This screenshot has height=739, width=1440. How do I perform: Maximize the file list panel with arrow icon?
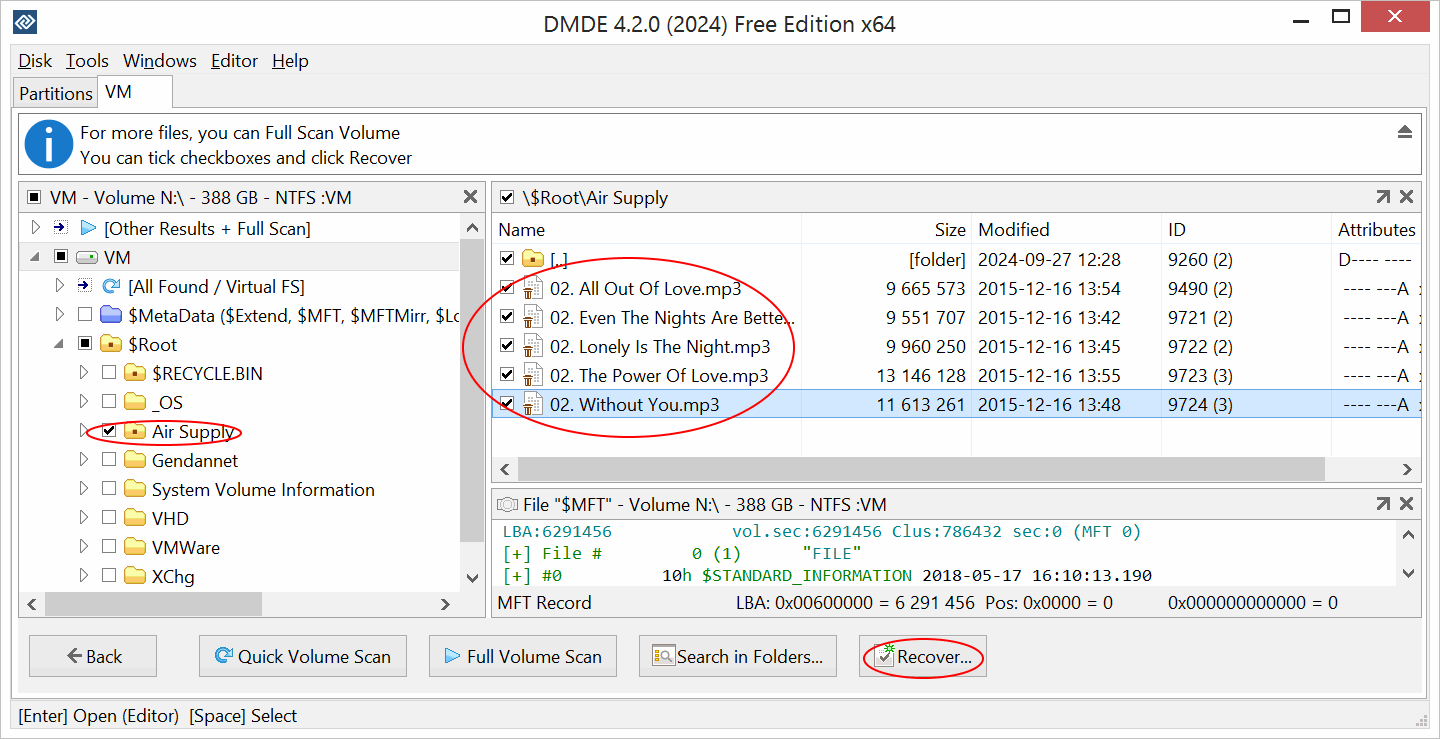1382,197
